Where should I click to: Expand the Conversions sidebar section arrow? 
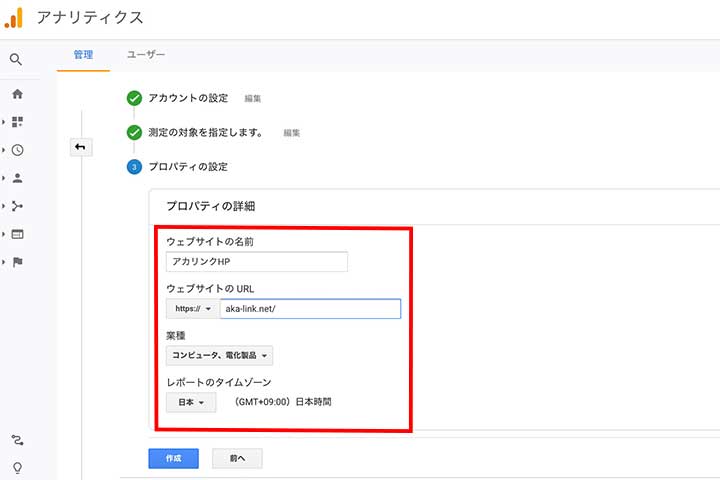(3, 262)
